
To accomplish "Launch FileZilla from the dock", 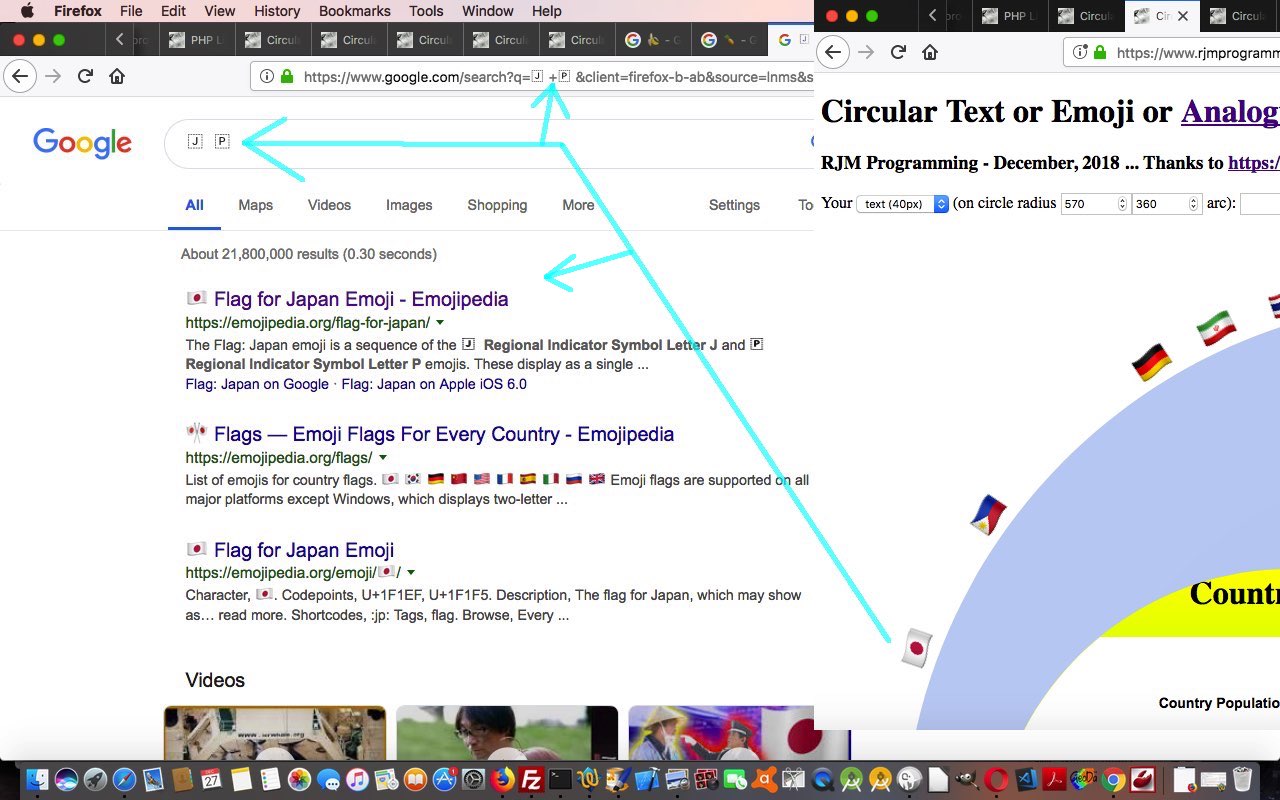I will point(531,779).
